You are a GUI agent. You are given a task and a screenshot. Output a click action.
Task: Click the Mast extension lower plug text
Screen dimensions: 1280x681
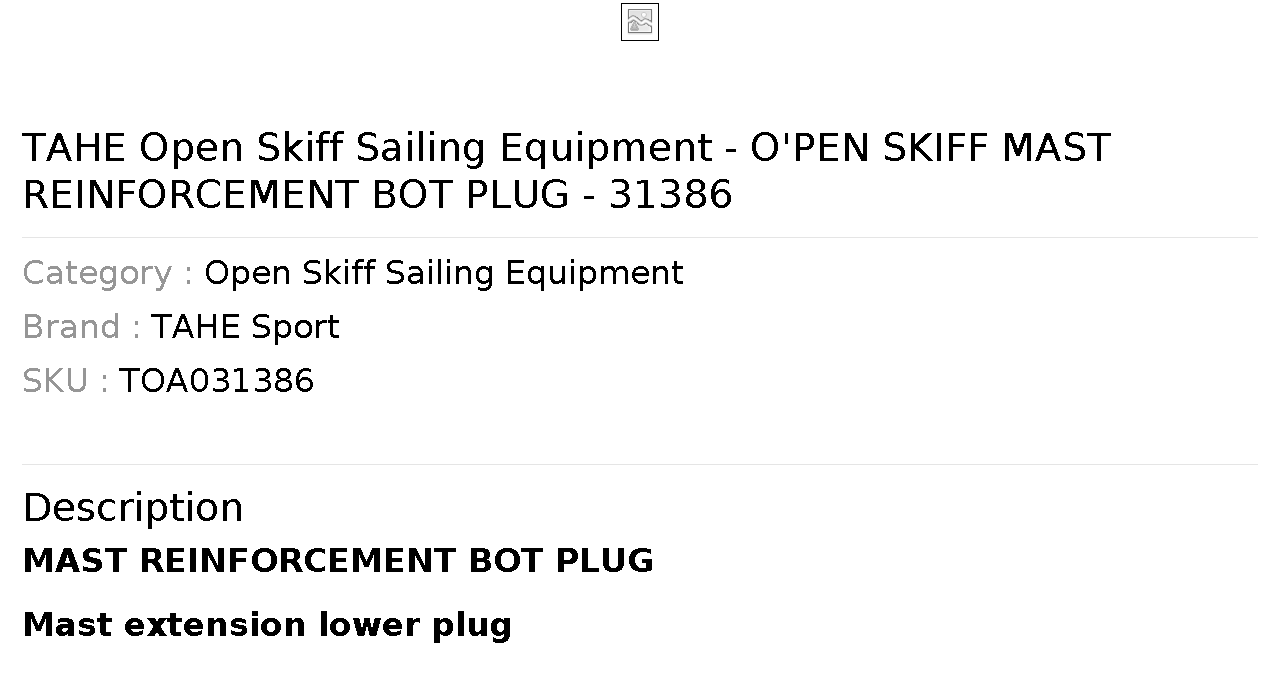[x=267, y=624]
